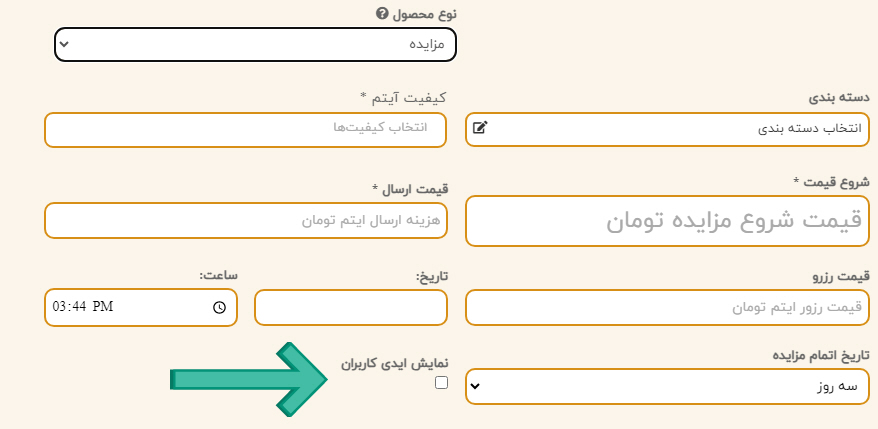The image size is (878, 429).
Task: Click the empty تاریخ date field
Action: [351, 307]
